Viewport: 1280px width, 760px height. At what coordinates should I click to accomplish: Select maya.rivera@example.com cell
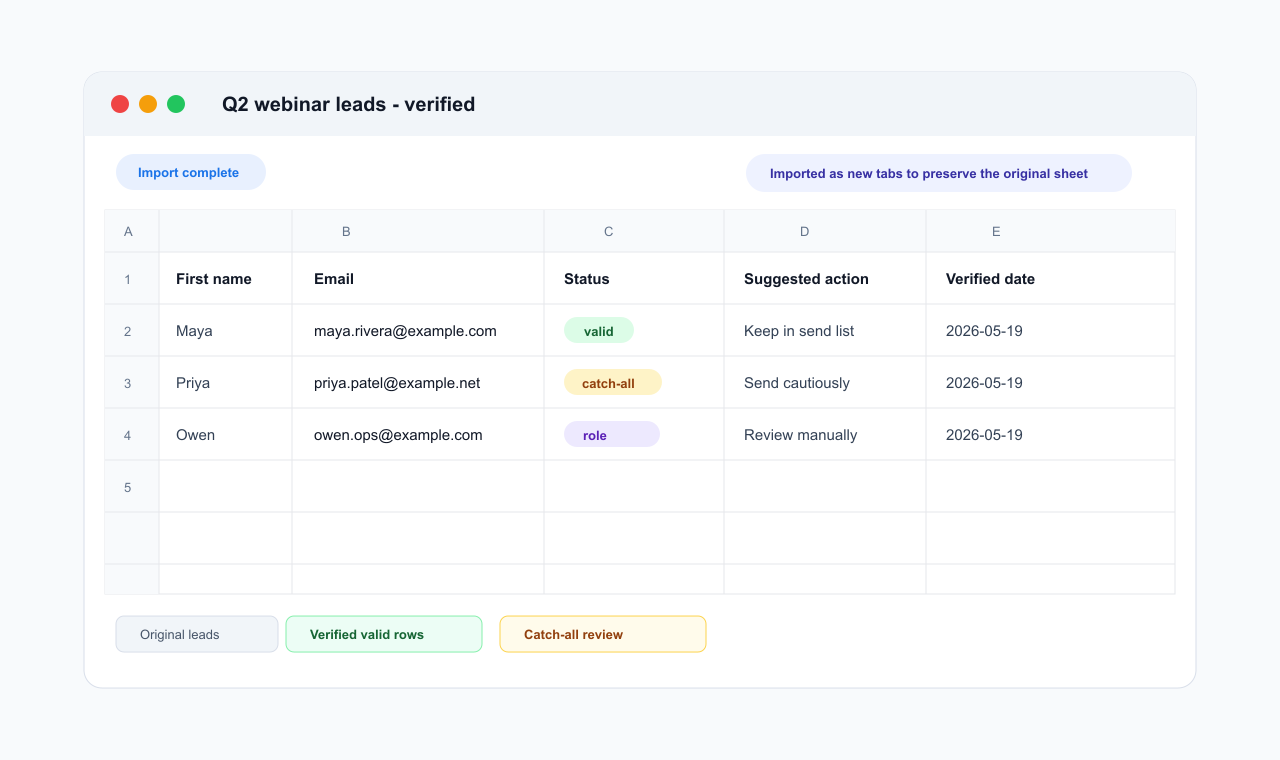tap(418, 331)
